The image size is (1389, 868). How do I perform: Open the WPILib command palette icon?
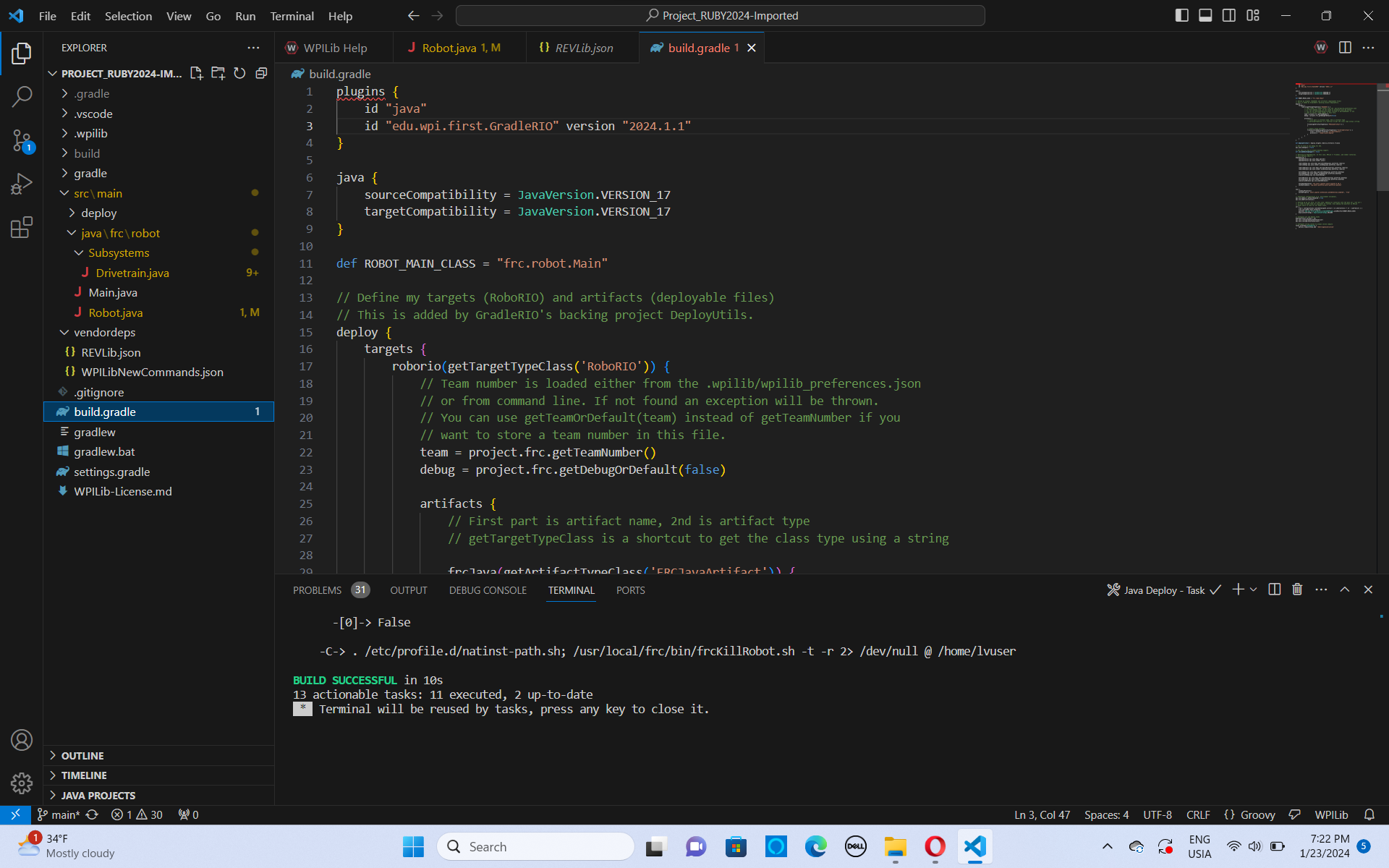pos(1320,47)
